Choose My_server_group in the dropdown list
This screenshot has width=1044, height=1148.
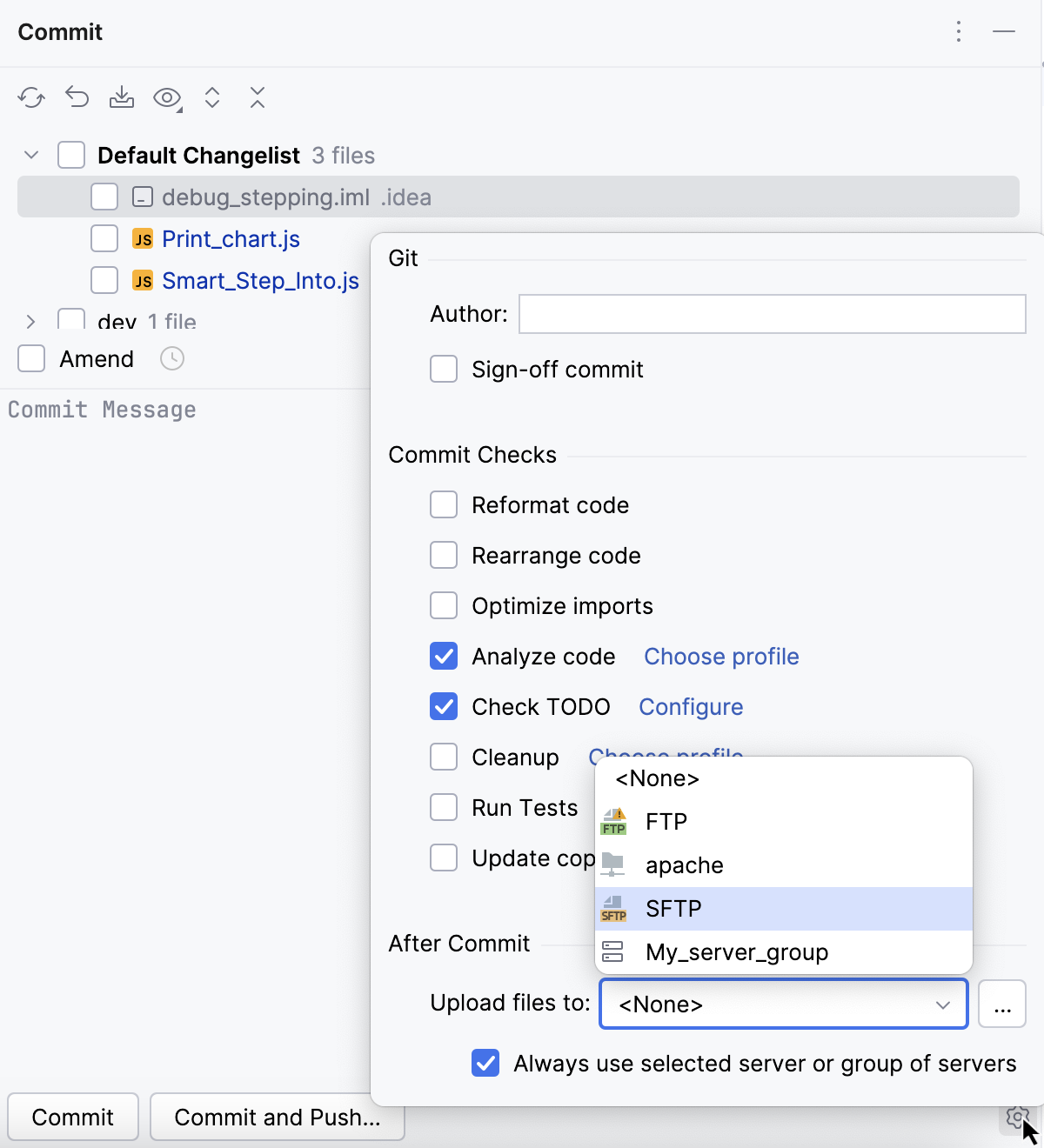[x=737, y=951]
